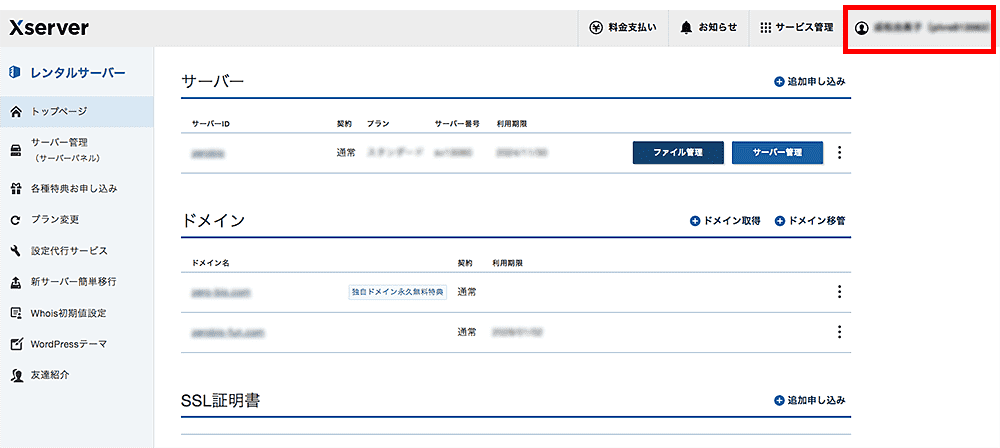
Task: Click the SSL証明書 section heading
Action: click(220, 401)
